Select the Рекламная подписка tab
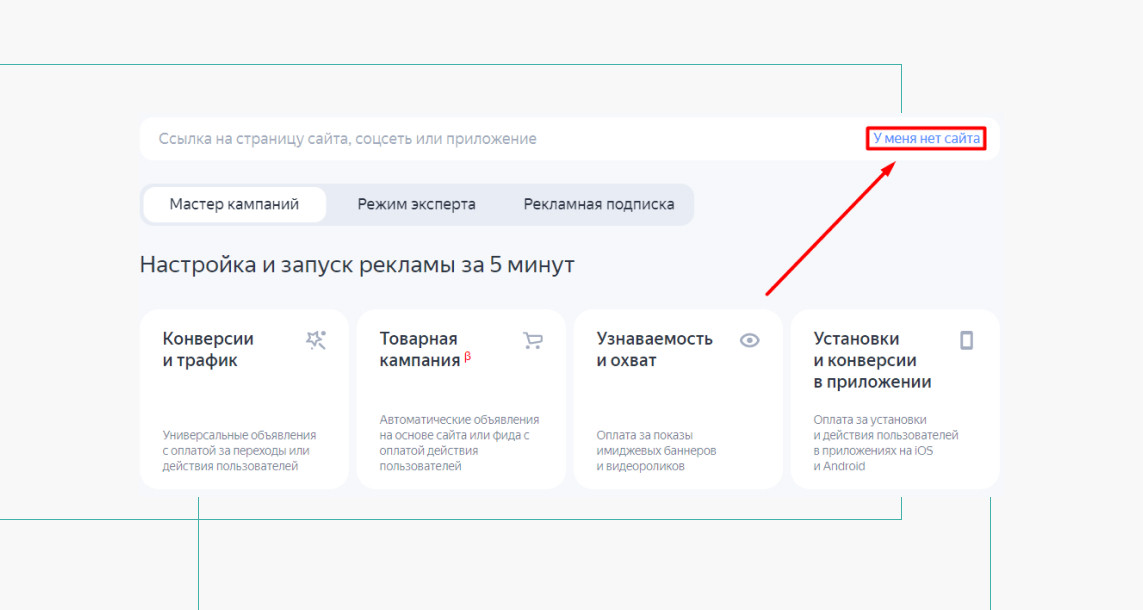Viewport: 1143px width, 610px height. (598, 204)
